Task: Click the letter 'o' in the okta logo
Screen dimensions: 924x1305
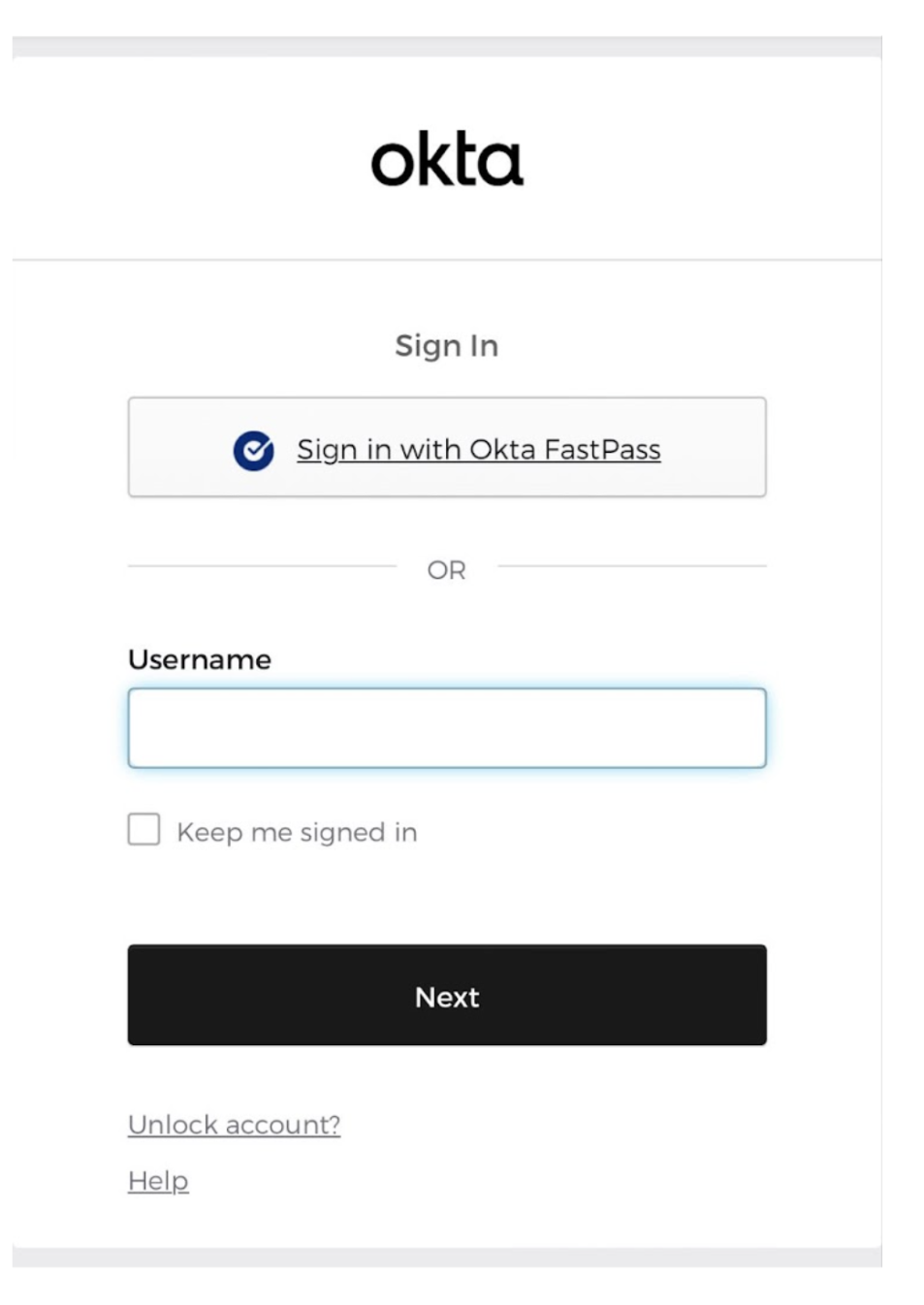Action: coord(393,163)
